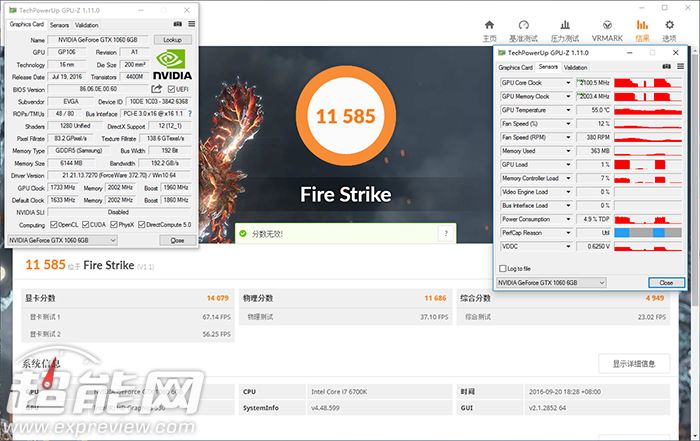Switch to Validation tab in right GPU-Z window
This screenshot has width=700, height=441.
click(576, 67)
